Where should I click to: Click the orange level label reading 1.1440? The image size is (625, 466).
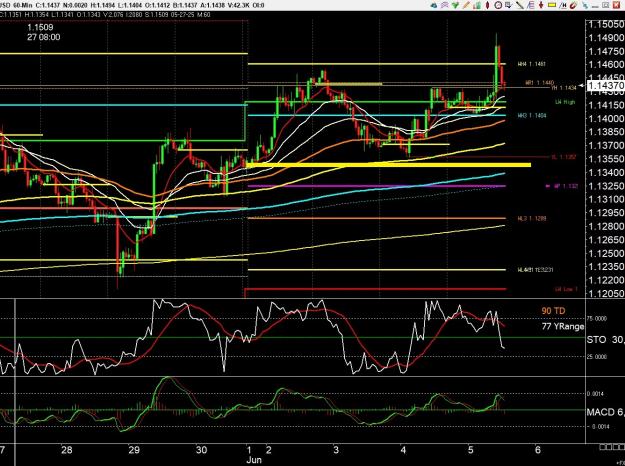[540, 83]
